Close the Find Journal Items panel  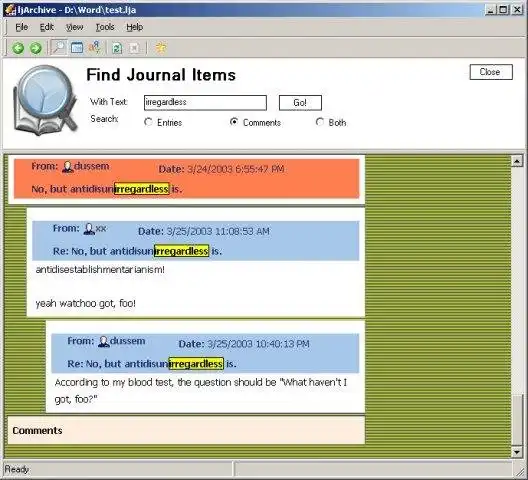tap(491, 72)
